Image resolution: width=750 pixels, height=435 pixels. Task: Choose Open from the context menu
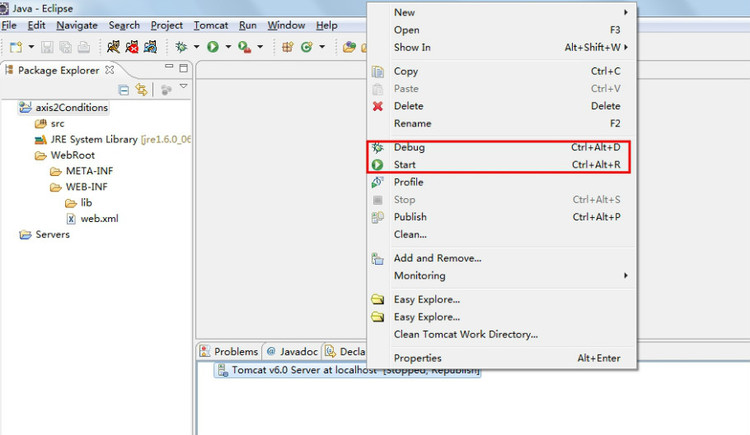[501, 30]
